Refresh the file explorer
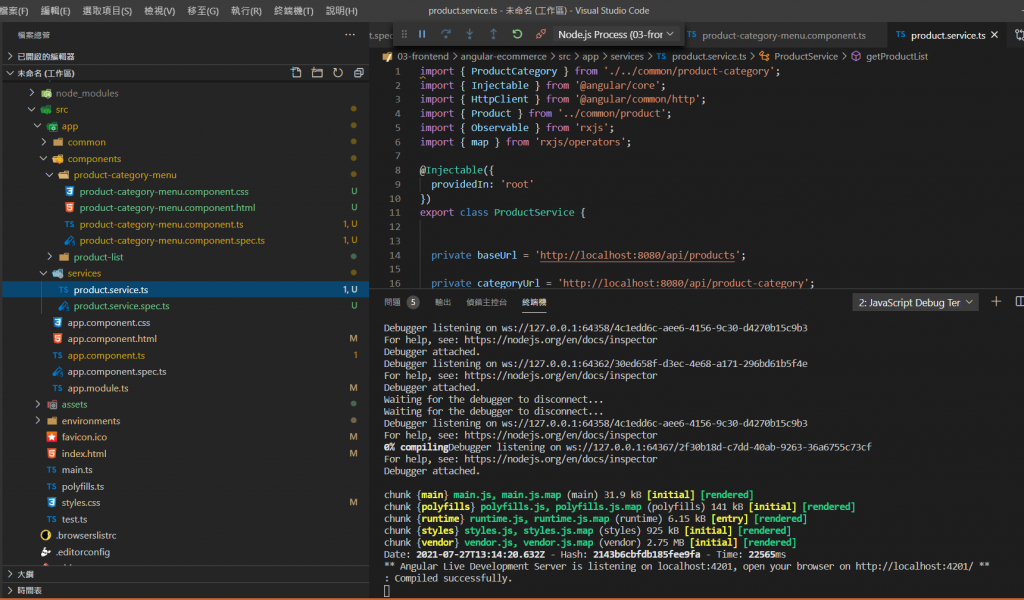This screenshot has width=1024, height=600. tap(338, 73)
